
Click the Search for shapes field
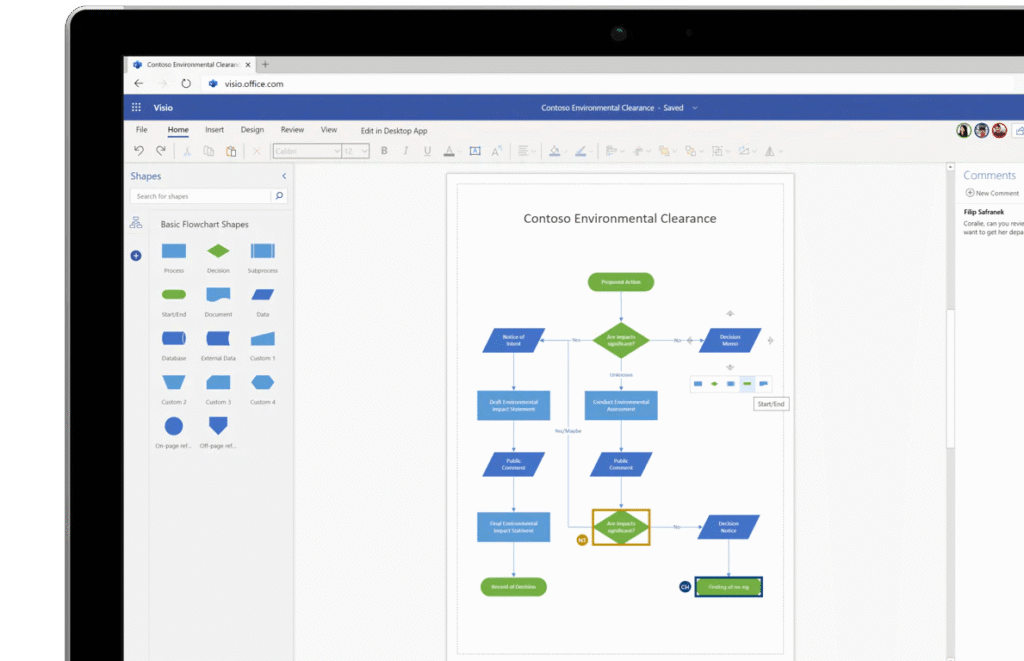pos(200,196)
